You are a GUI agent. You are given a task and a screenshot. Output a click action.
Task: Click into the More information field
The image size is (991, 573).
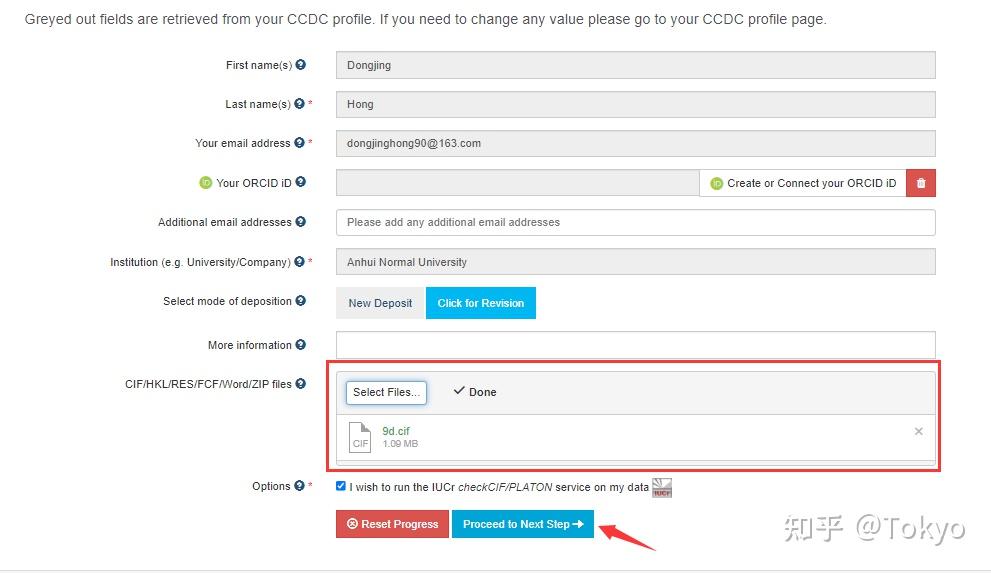click(x=635, y=345)
